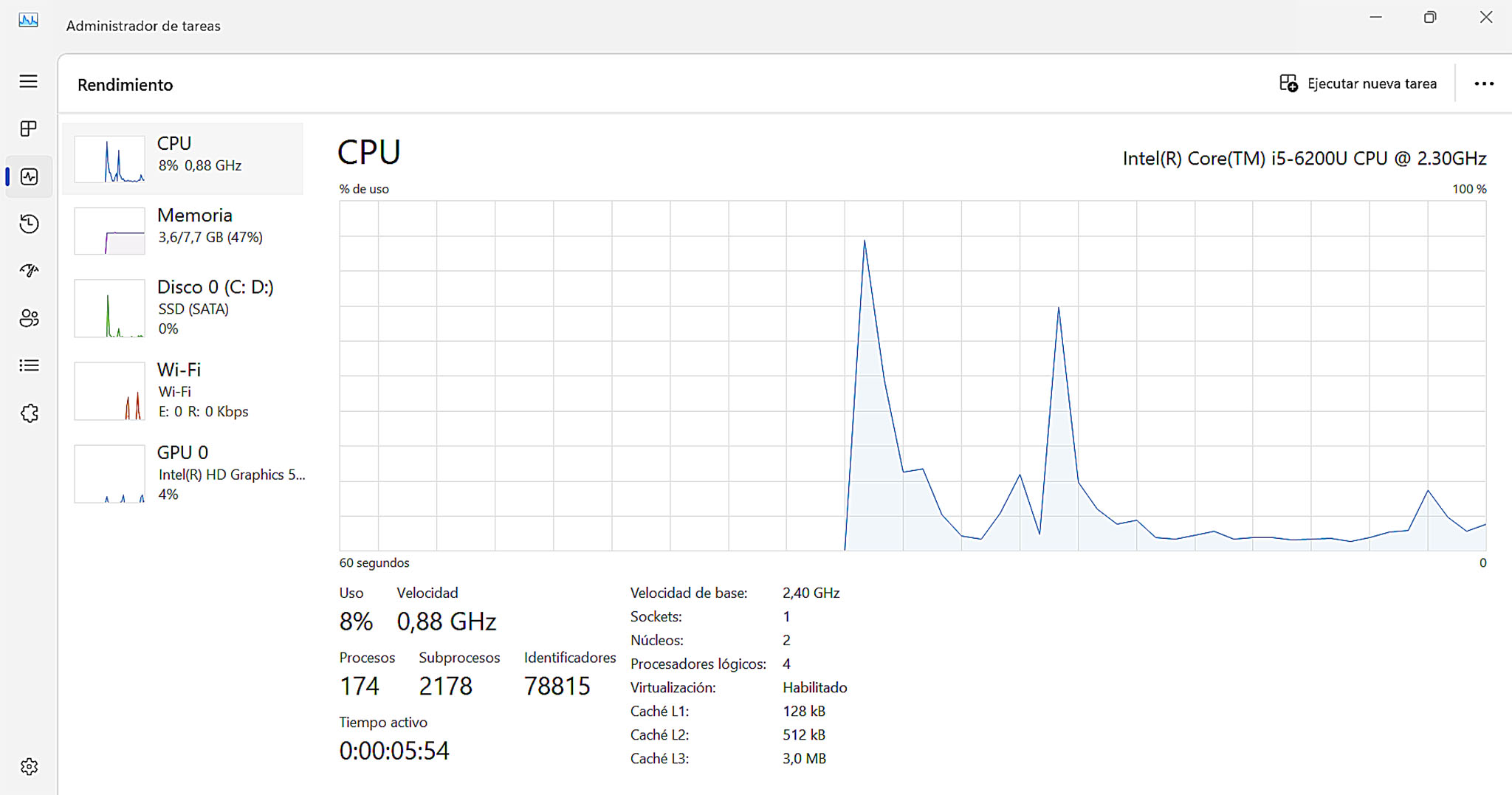Image resolution: width=1512 pixels, height=795 pixels.
Task: Open the Startup apps page icon
Action: pyautogui.click(x=29, y=271)
